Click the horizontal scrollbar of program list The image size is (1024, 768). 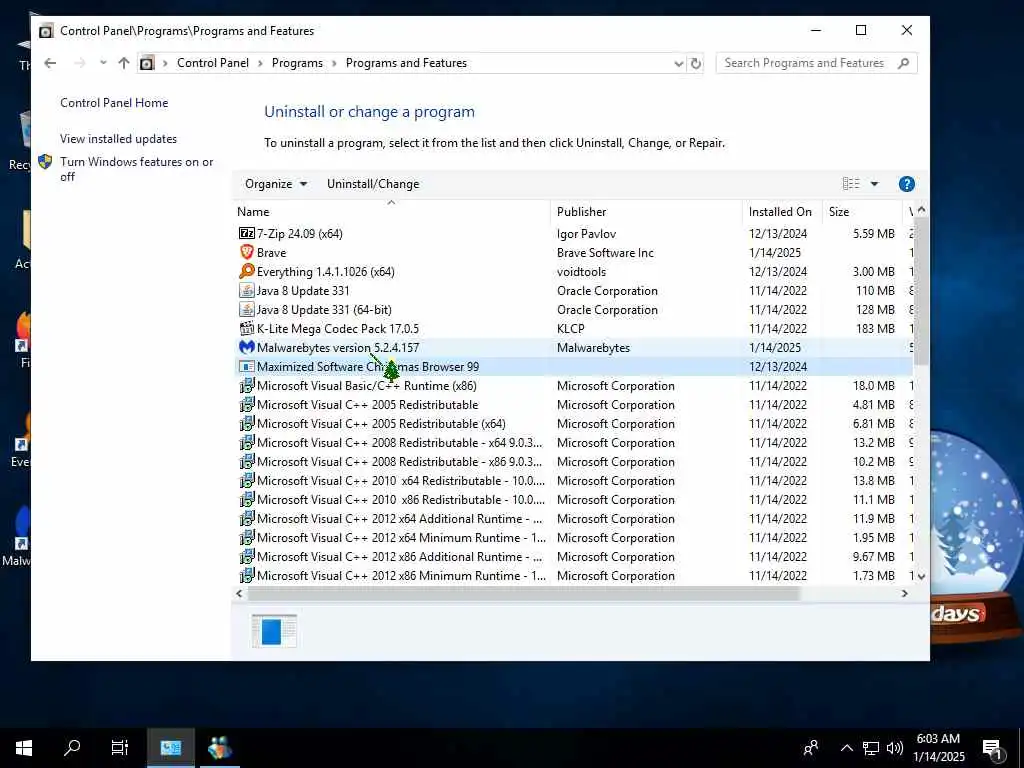pyautogui.click(x=524, y=594)
